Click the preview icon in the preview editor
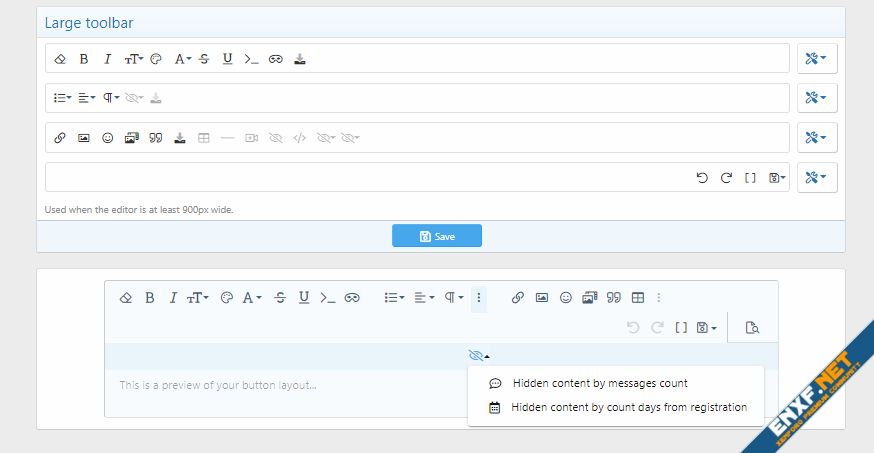The image size is (874, 453). (753, 327)
